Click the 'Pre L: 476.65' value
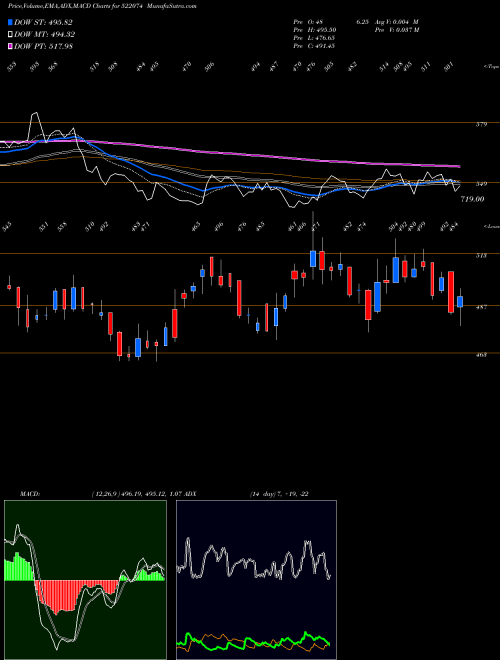Screen dimensions: 500x660 click(x=314, y=38)
